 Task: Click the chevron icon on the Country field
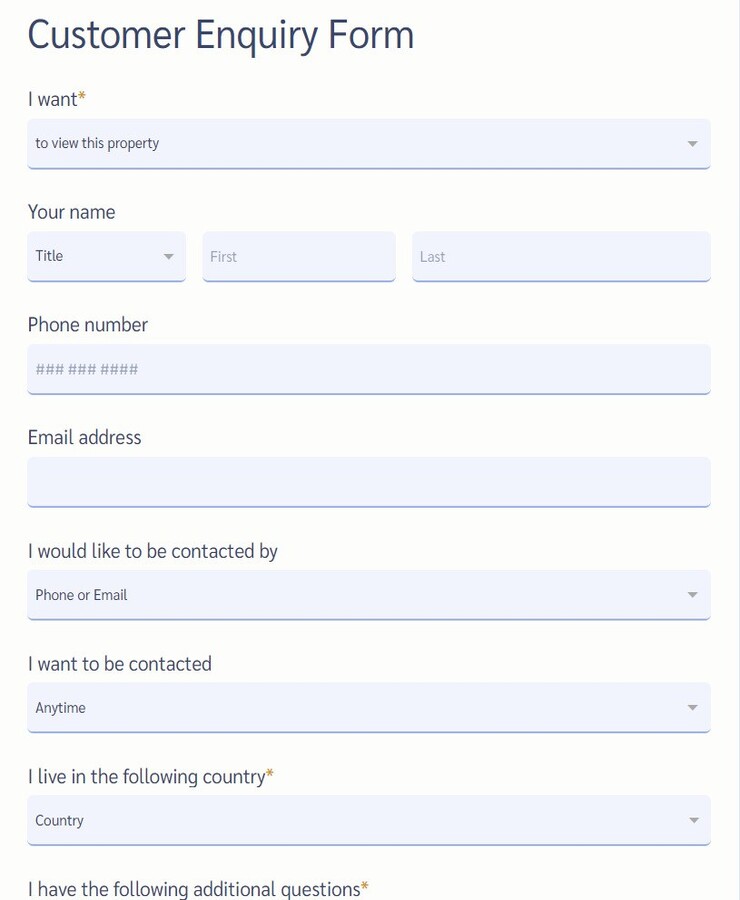693,820
